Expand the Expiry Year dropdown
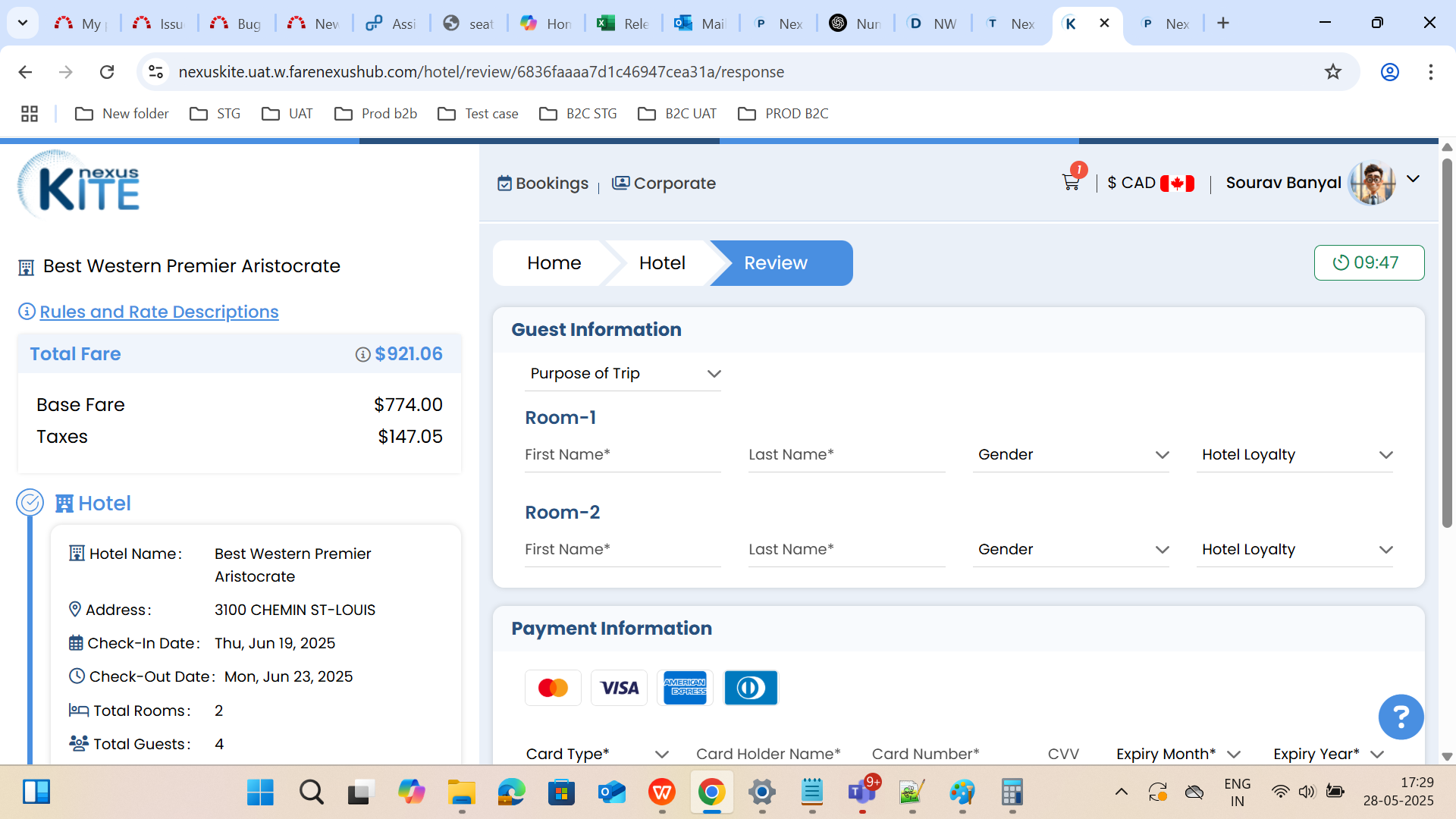The height and width of the screenshot is (819, 1456). pyautogui.click(x=1329, y=754)
